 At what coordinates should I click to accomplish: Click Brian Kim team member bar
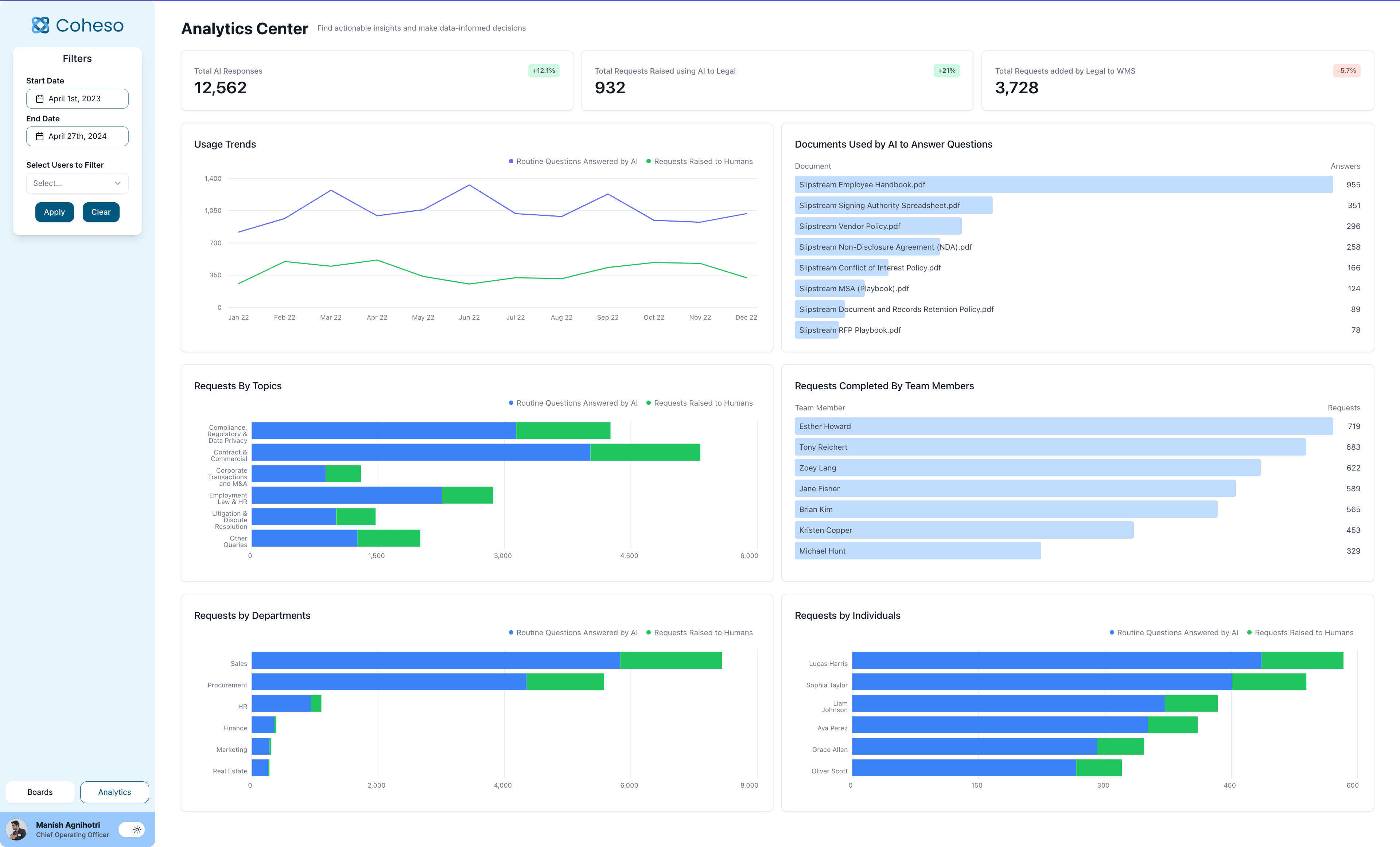tap(1006, 510)
